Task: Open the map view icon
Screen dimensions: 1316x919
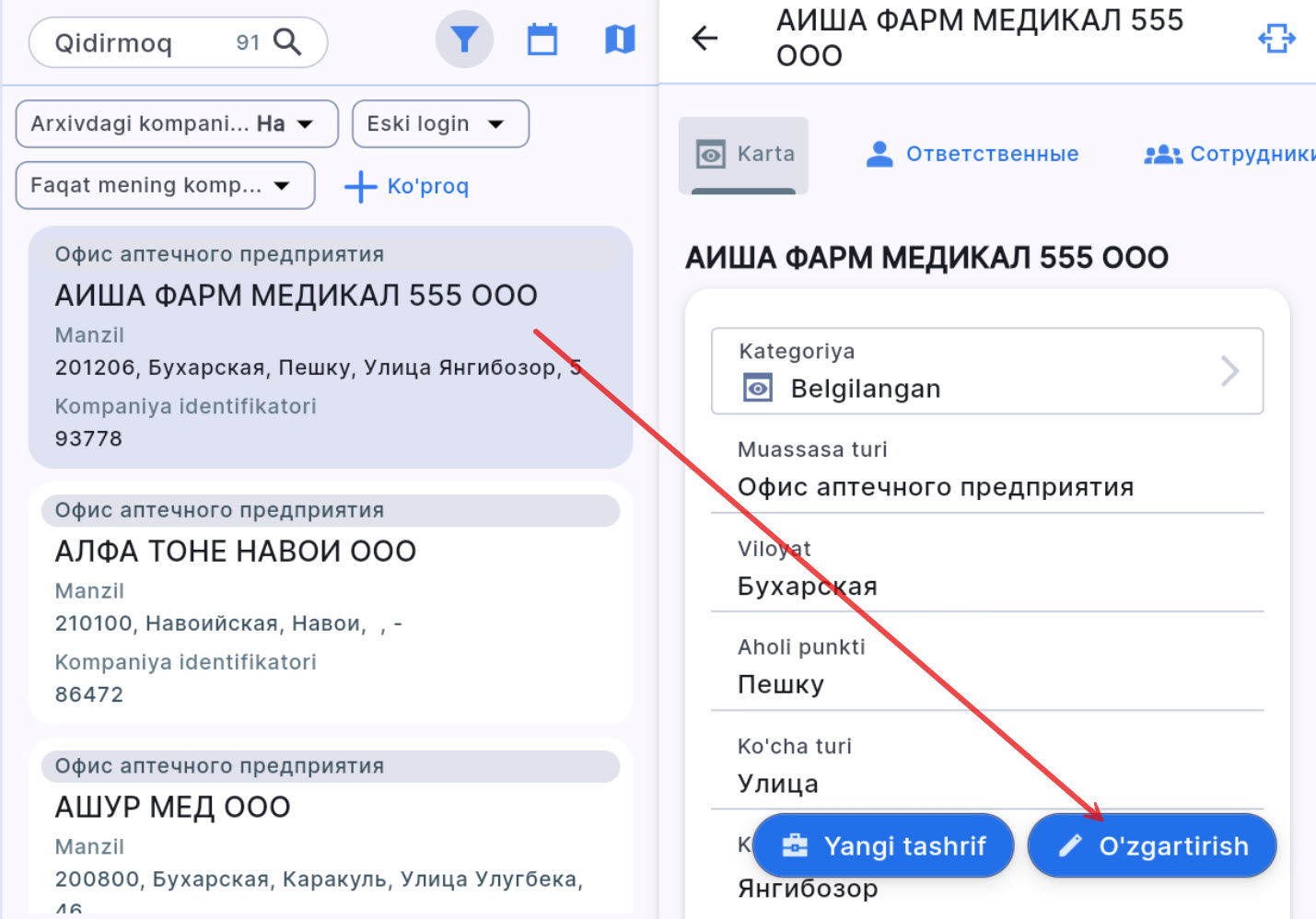Action: 619,39
